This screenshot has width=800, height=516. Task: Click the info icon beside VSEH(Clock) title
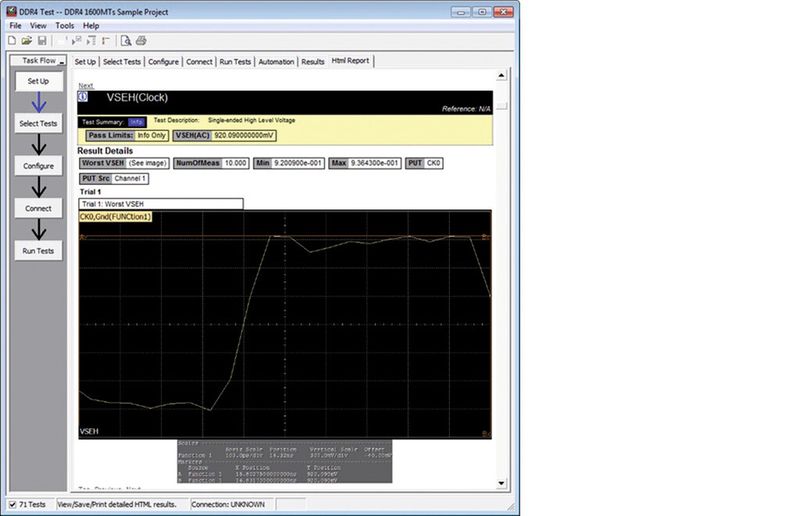coord(83,96)
